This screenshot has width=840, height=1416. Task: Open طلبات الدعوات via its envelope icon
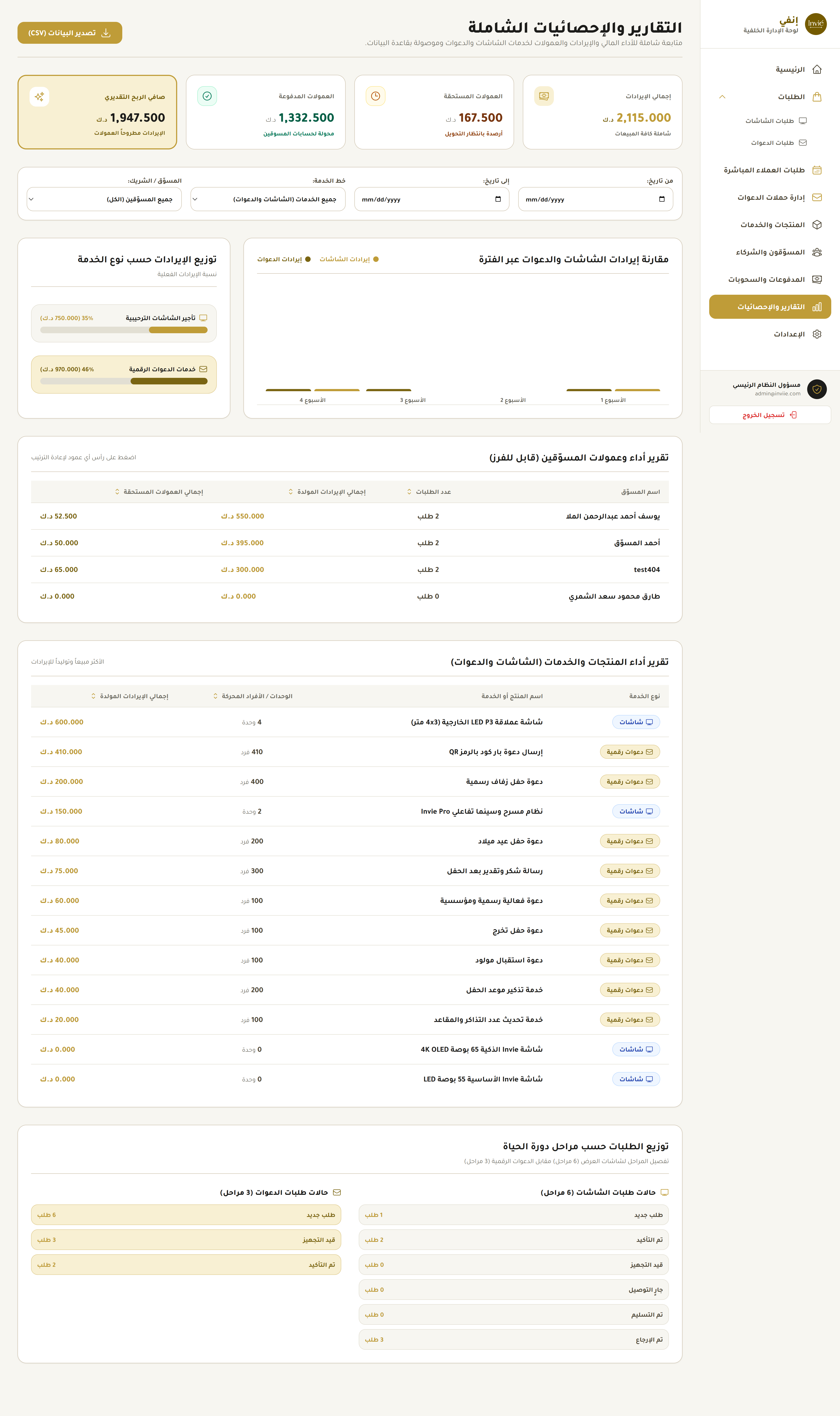(802, 143)
